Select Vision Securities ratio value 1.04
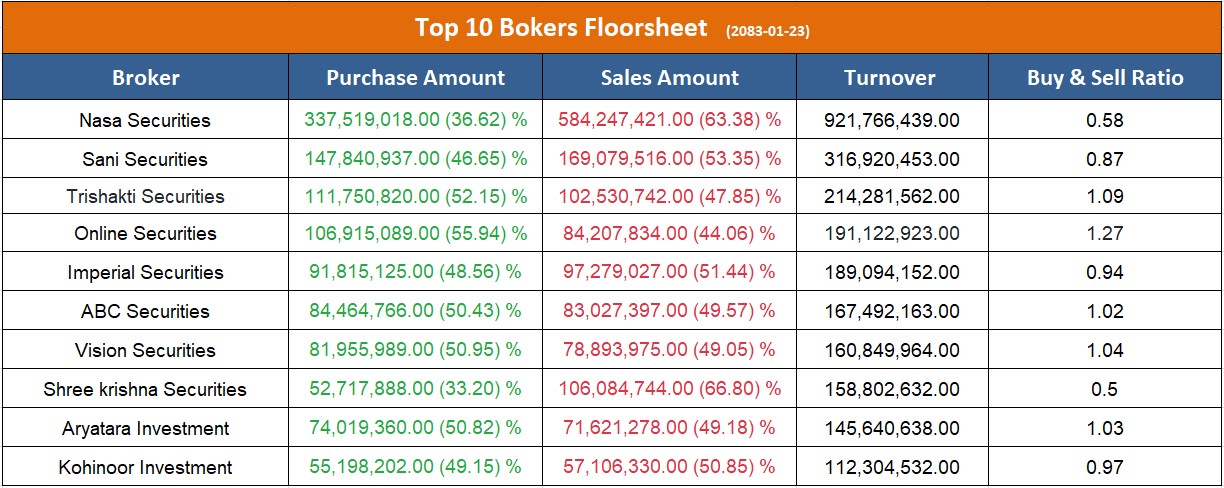The width and height of the screenshot is (1224, 488). pos(1105,350)
